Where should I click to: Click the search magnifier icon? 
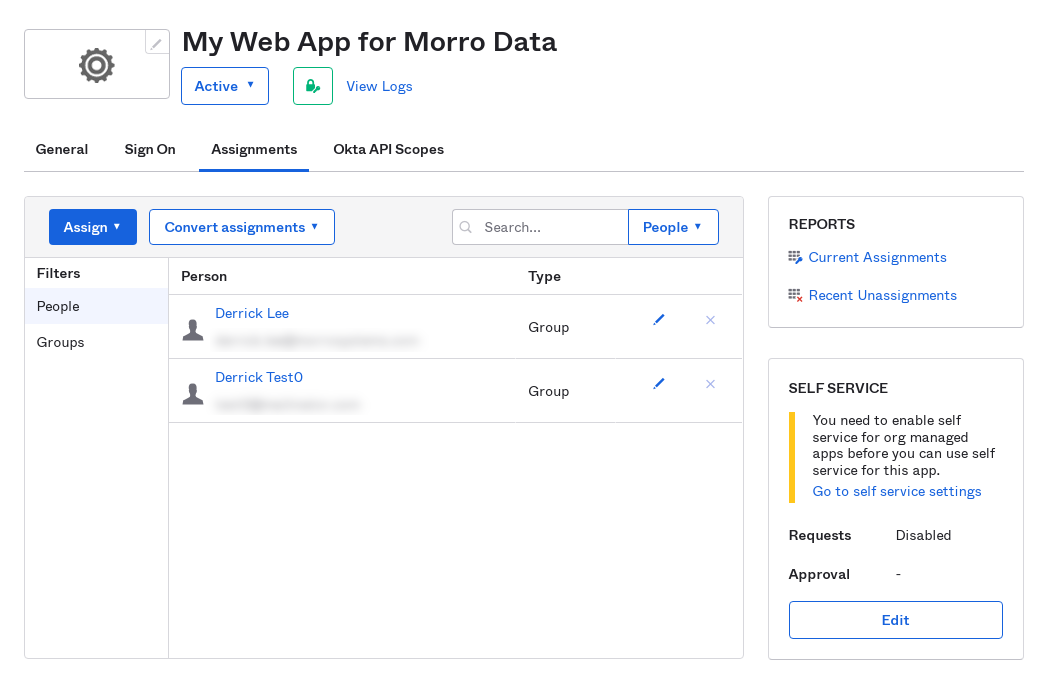coord(466,227)
